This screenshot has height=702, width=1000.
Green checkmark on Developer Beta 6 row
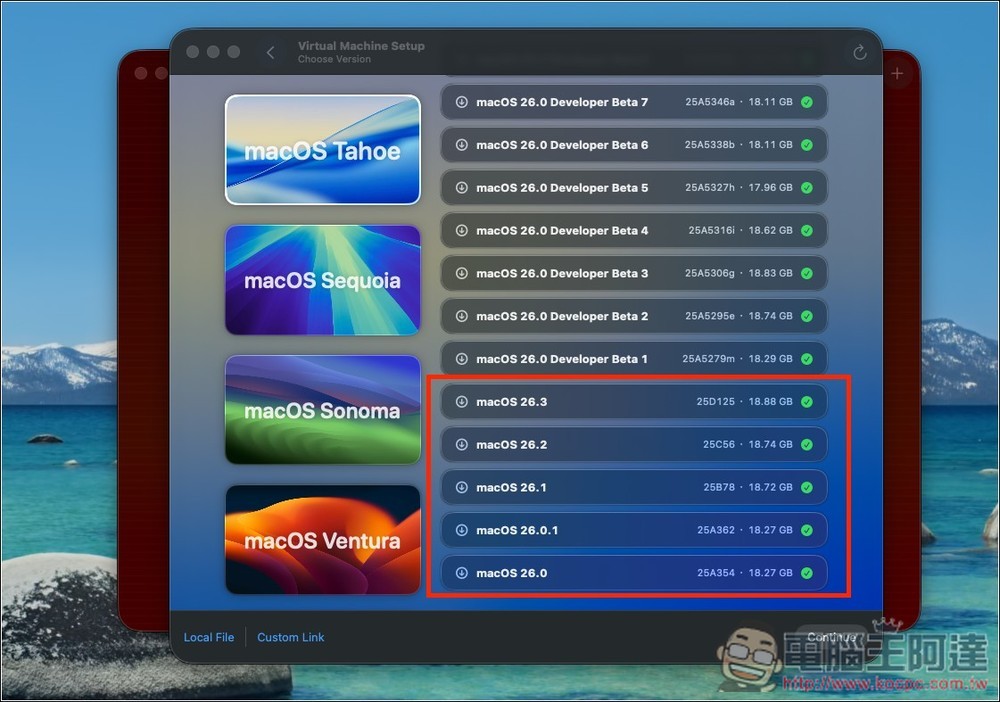807,145
